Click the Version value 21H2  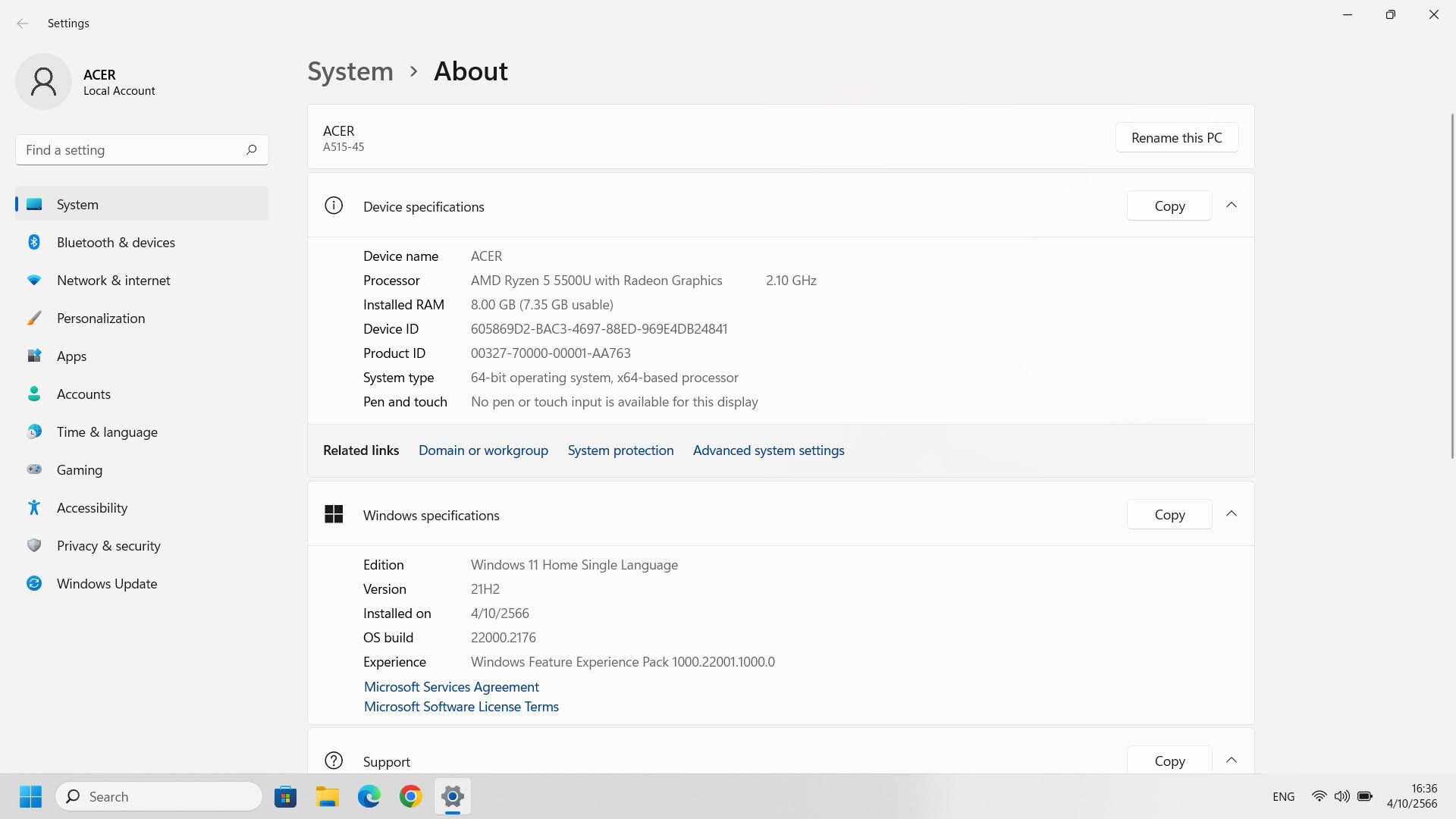485,588
